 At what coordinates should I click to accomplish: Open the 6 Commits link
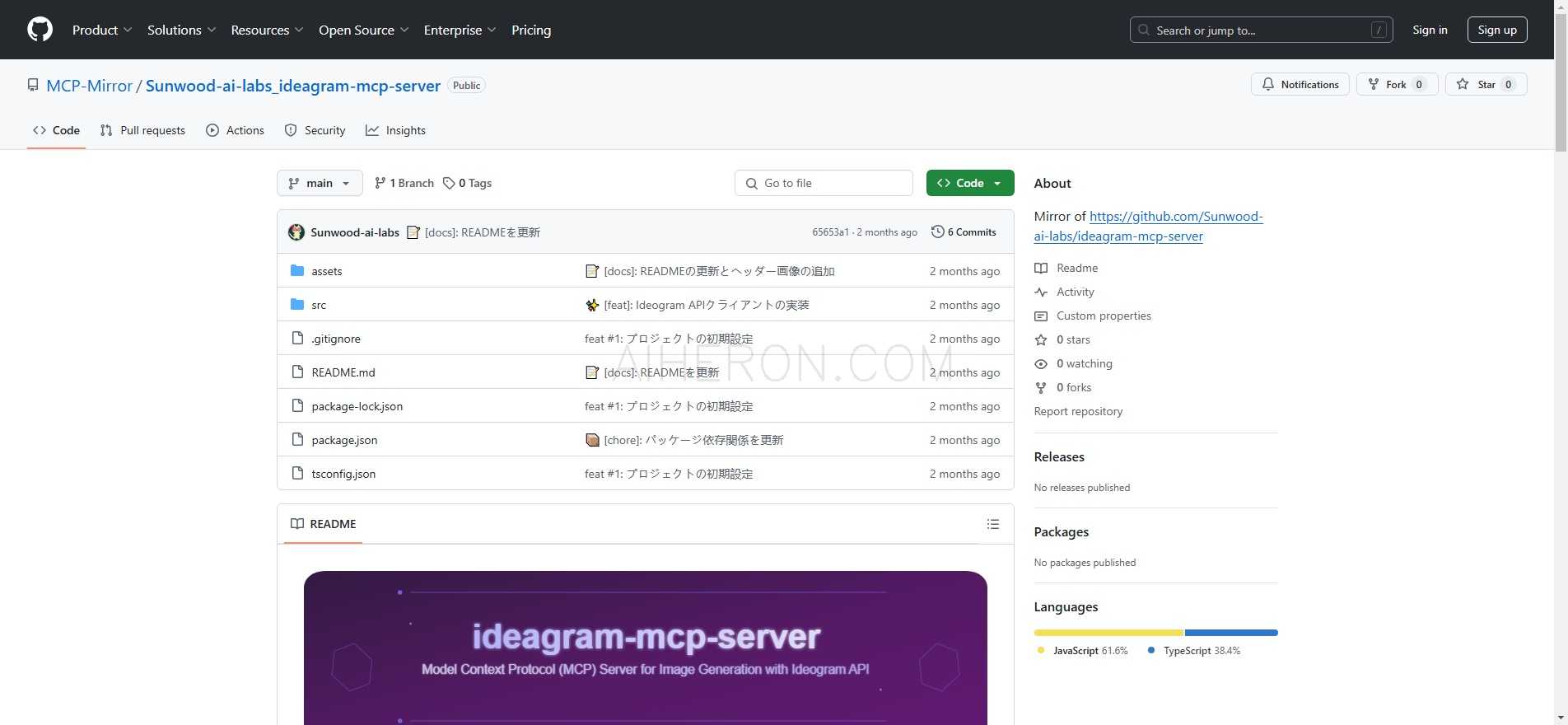pos(964,232)
